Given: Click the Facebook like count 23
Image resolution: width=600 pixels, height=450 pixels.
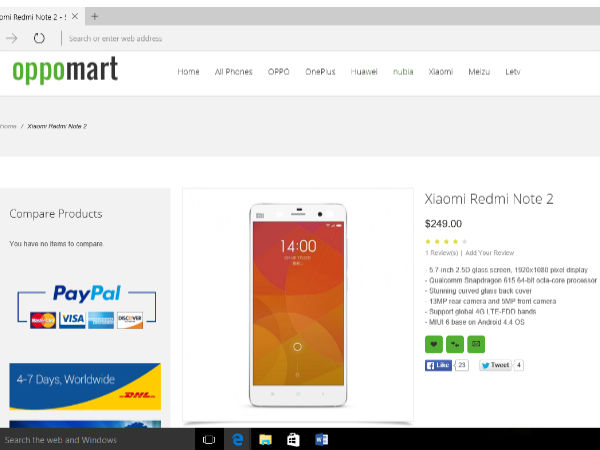Looking at the screenshot, I should (462, 365).
